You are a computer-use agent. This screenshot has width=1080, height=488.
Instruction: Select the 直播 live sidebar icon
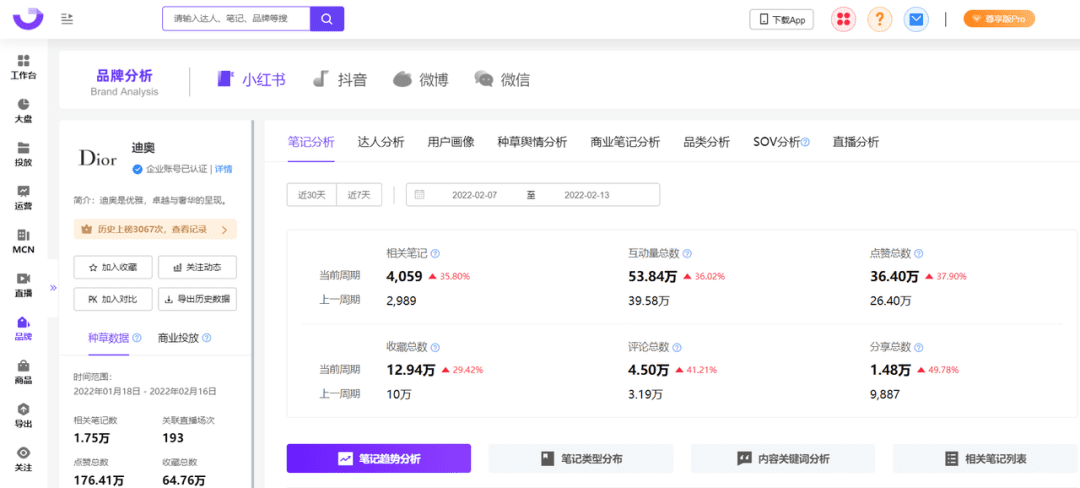pyautogui.click(x=24, y=284)
